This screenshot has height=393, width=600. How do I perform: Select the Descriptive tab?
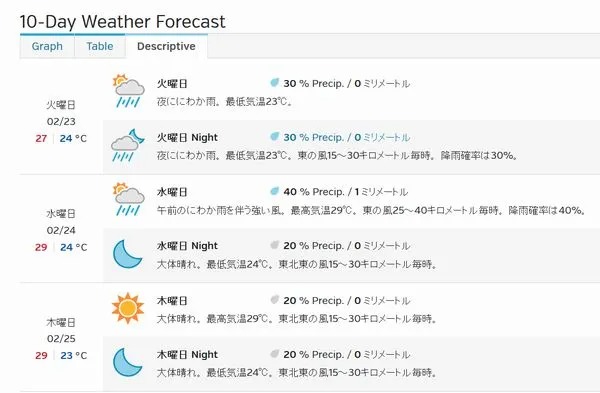(x=166, y=46)
